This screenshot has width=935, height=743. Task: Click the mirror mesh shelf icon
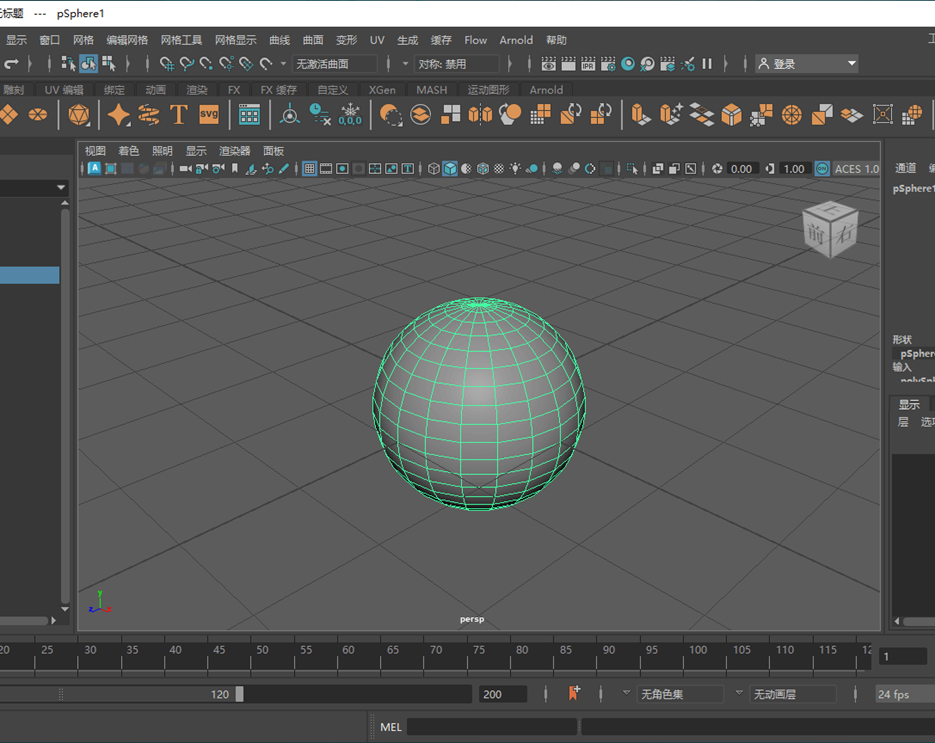(480, 114)
